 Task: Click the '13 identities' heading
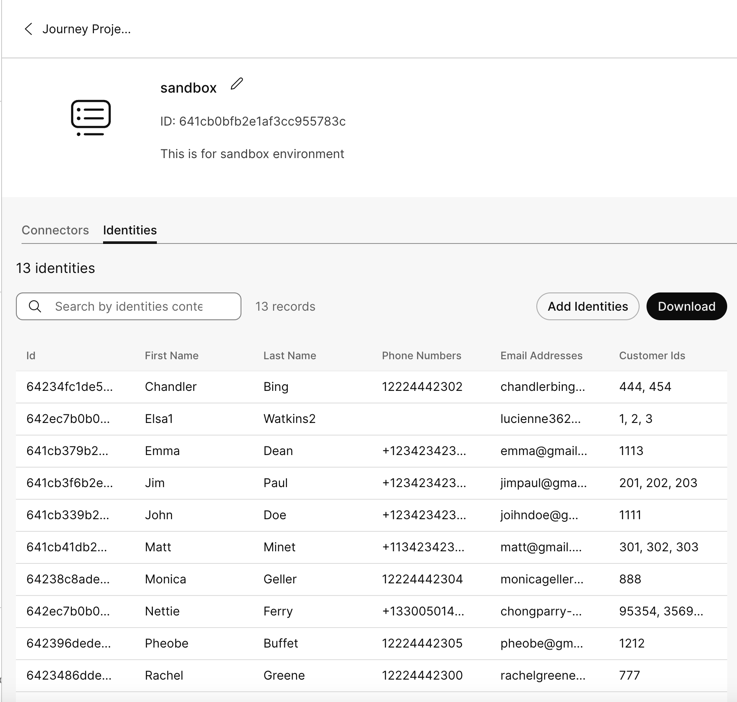tap(55, 268)
